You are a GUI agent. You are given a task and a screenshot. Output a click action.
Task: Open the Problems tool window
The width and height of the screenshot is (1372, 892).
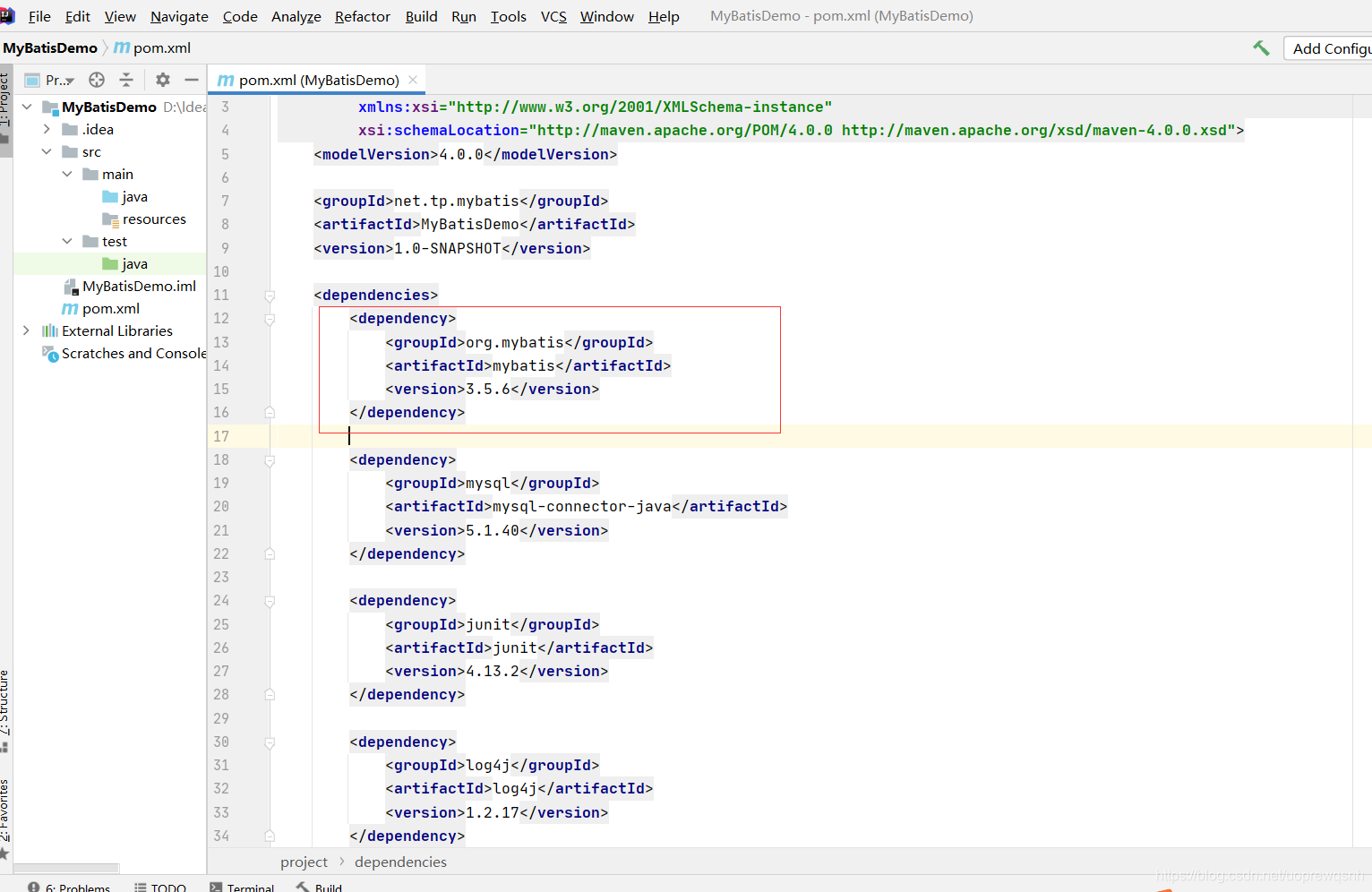coord(69,887)
